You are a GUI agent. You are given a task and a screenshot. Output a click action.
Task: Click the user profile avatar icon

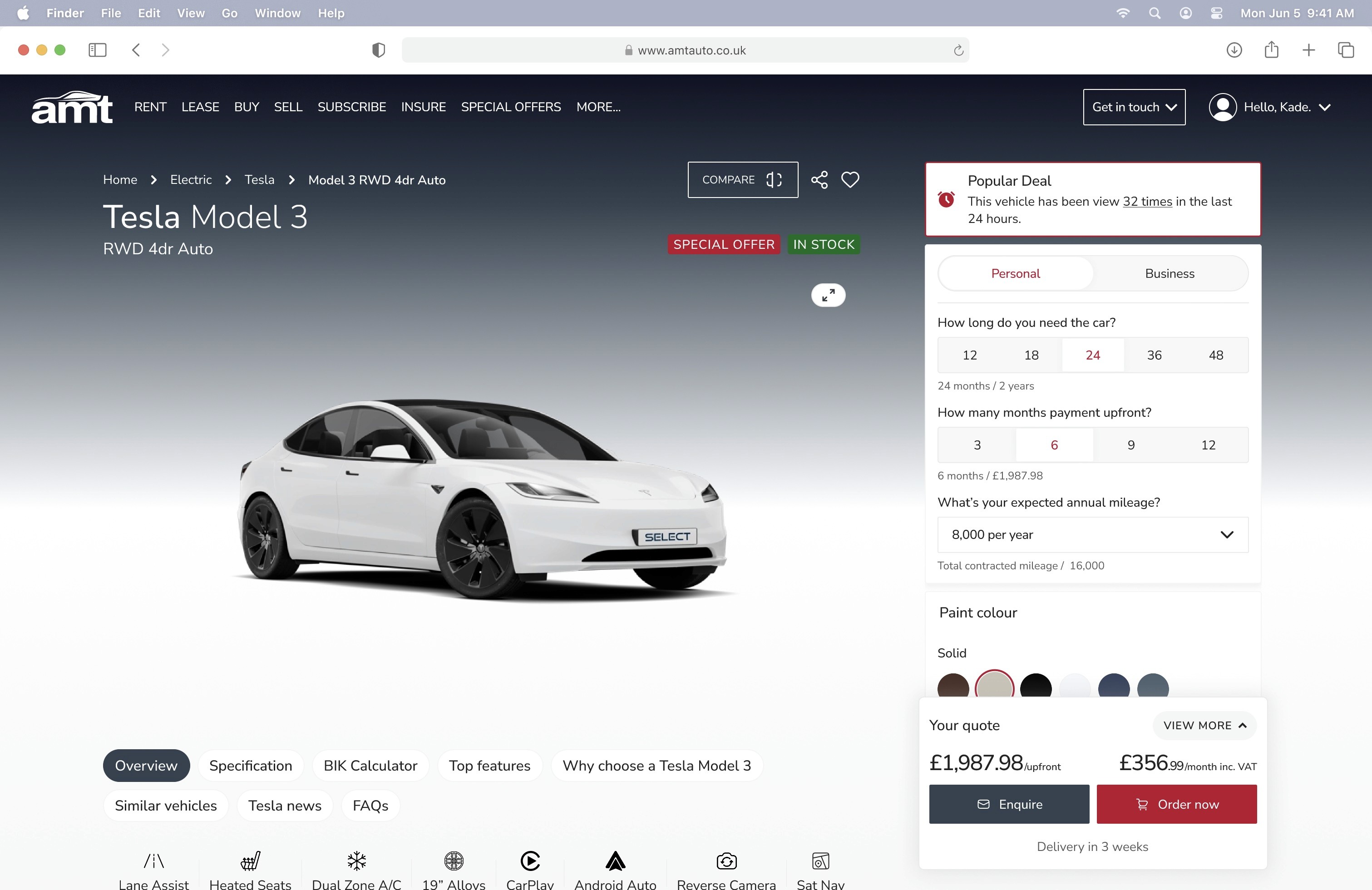[1223, 107]
